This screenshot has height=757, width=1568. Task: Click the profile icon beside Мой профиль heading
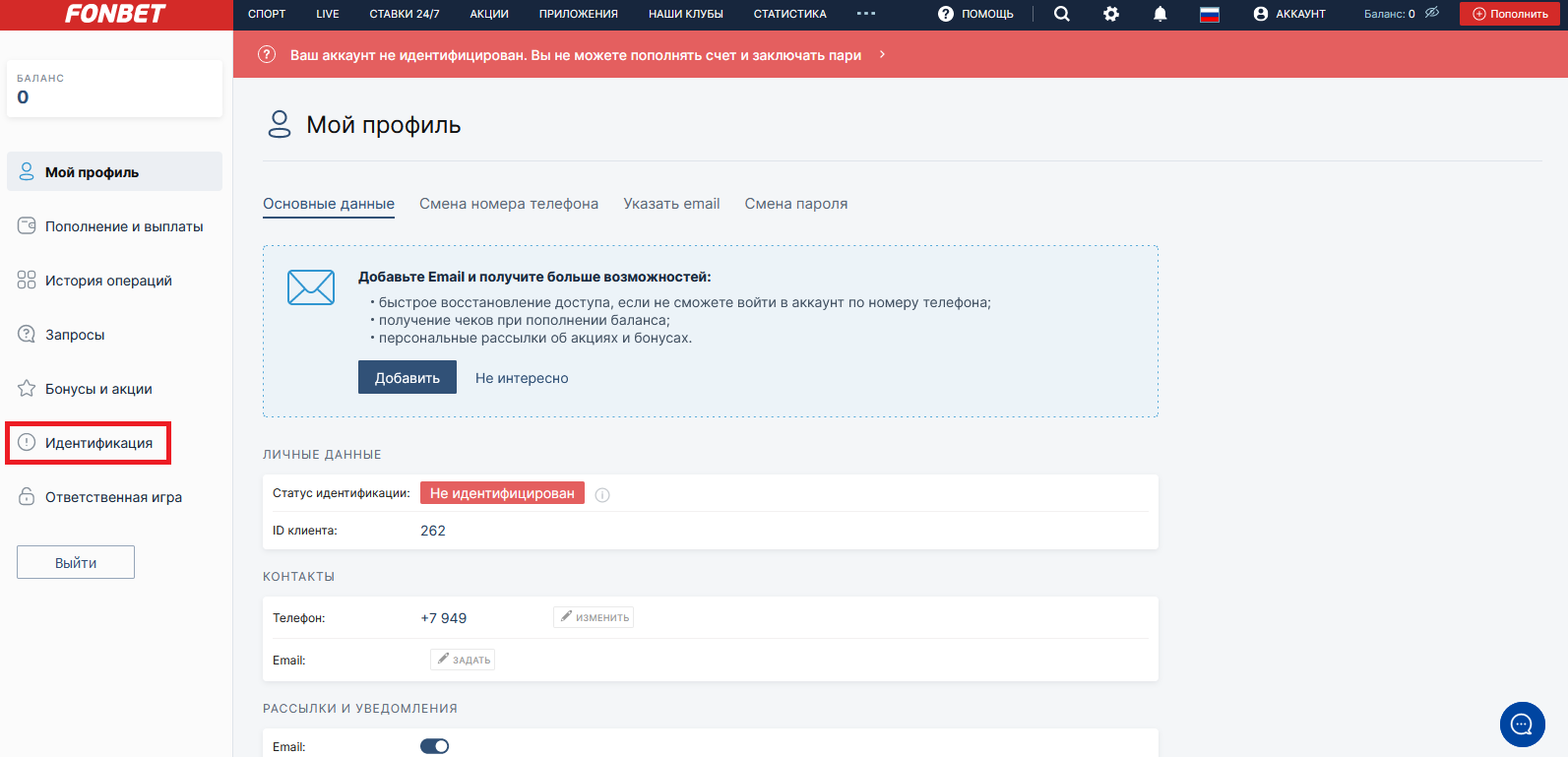point(280,124)
